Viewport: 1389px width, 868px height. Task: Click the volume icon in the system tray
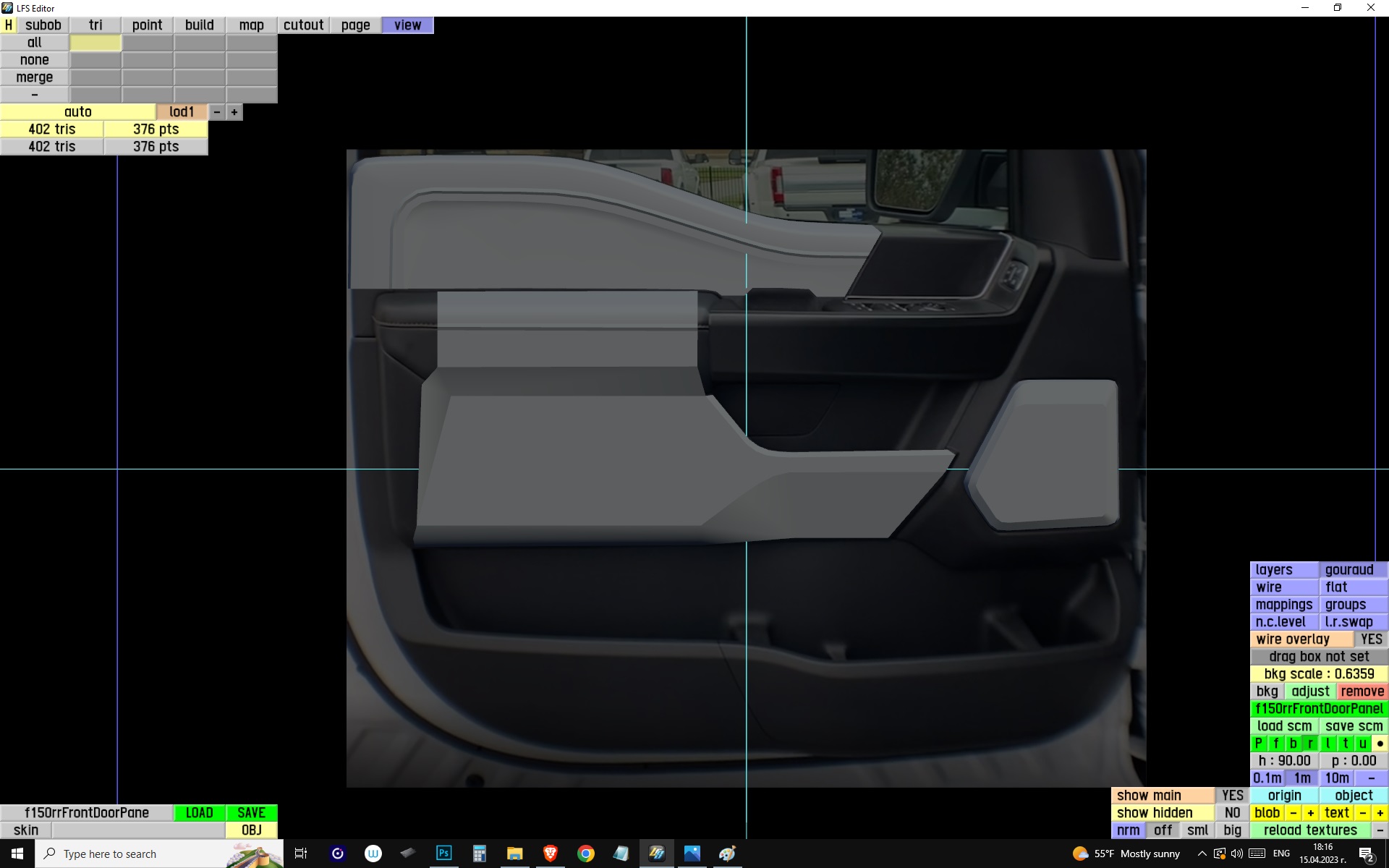pyautogui.click(x=1236, y=854)
